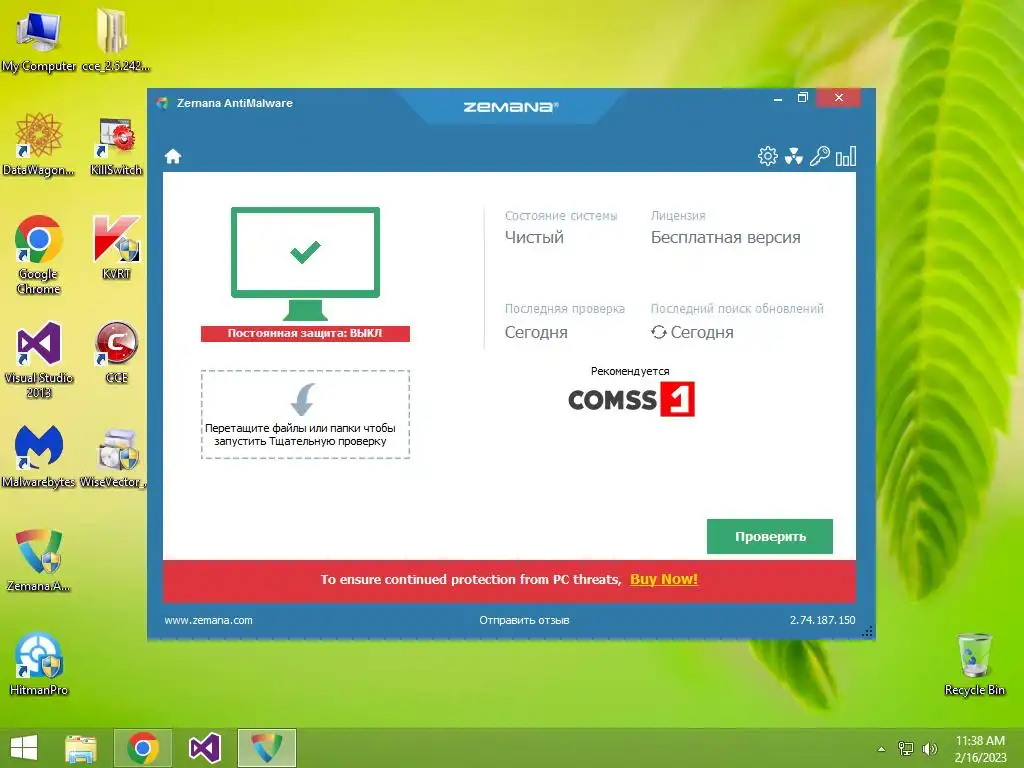Open quarantine biohazard icon in Zemana
Screen dimensions: 1024x768
[793, 156]
